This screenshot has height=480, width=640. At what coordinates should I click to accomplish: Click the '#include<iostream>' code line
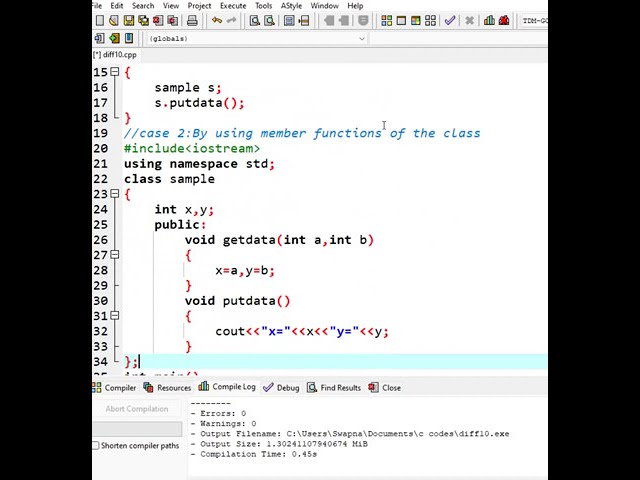click(x=192, y=149)
